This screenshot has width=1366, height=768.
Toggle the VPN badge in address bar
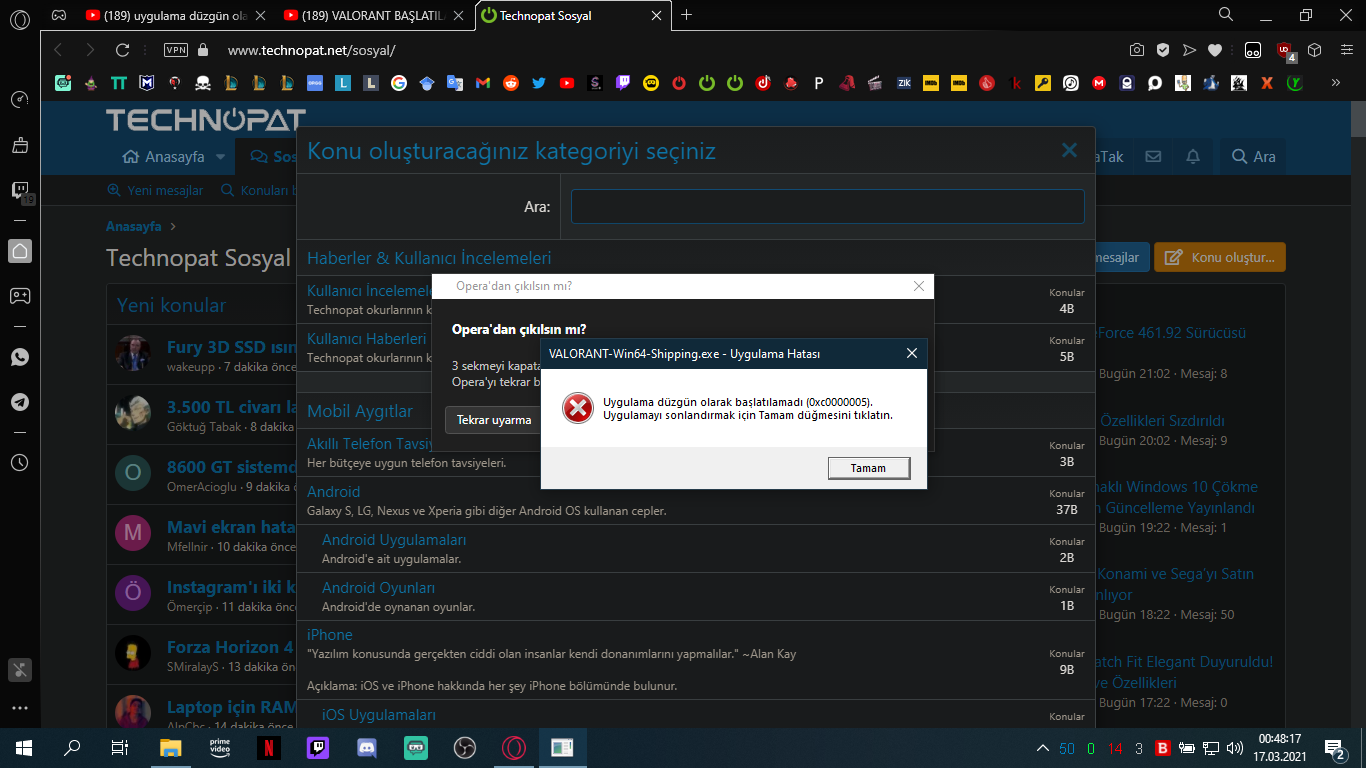[176, 50]
